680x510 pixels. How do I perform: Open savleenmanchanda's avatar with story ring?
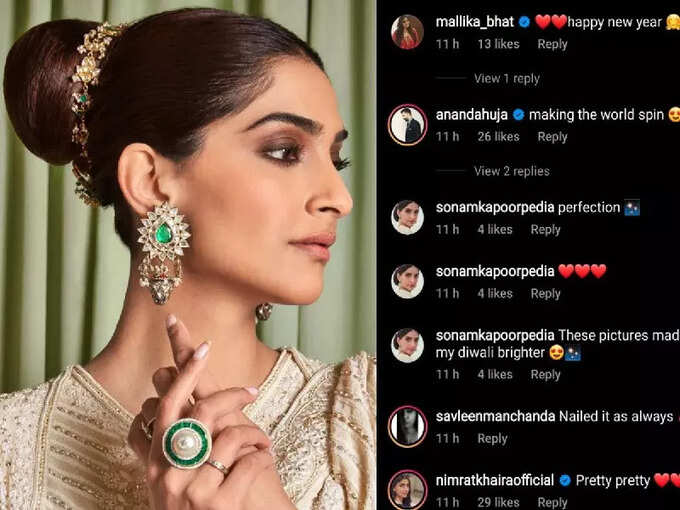point(407,427)
